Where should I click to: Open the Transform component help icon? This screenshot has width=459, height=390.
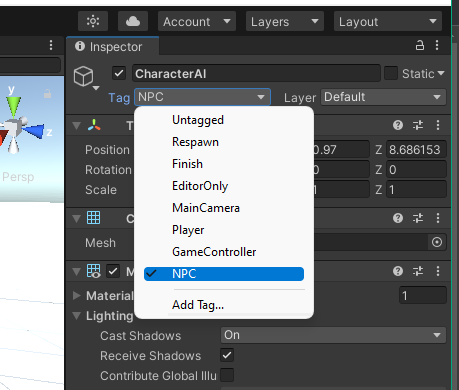click(398, 125)
